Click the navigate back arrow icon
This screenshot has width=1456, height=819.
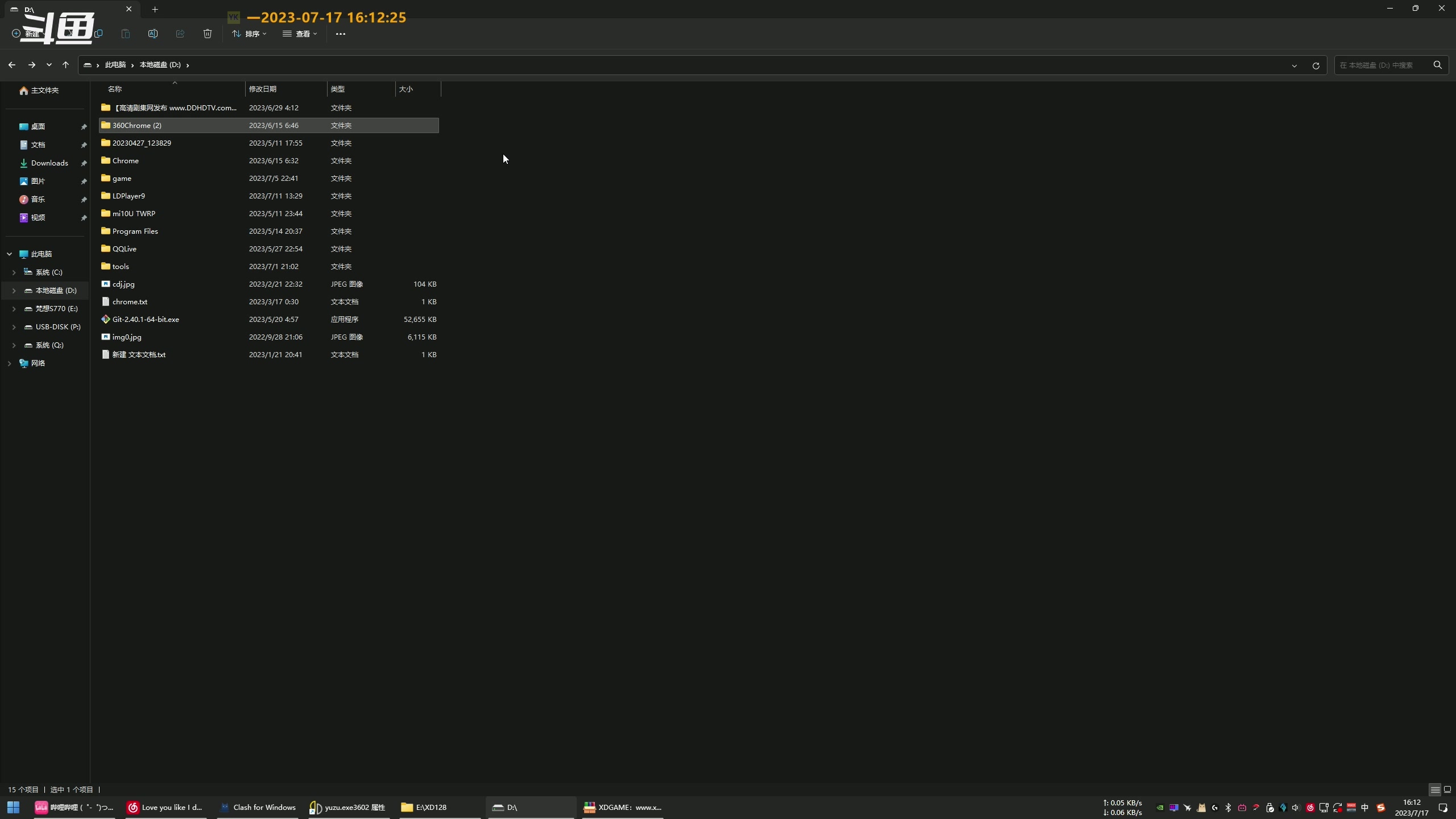click(x=12, y=64)
